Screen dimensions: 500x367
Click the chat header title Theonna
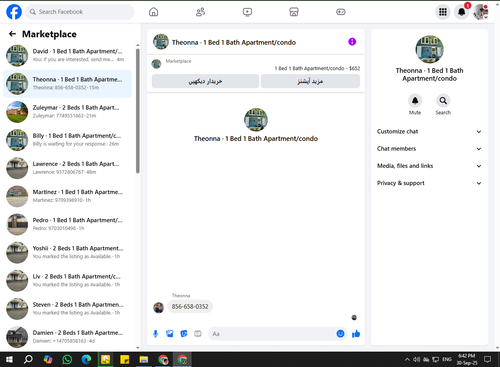(234, 42)
